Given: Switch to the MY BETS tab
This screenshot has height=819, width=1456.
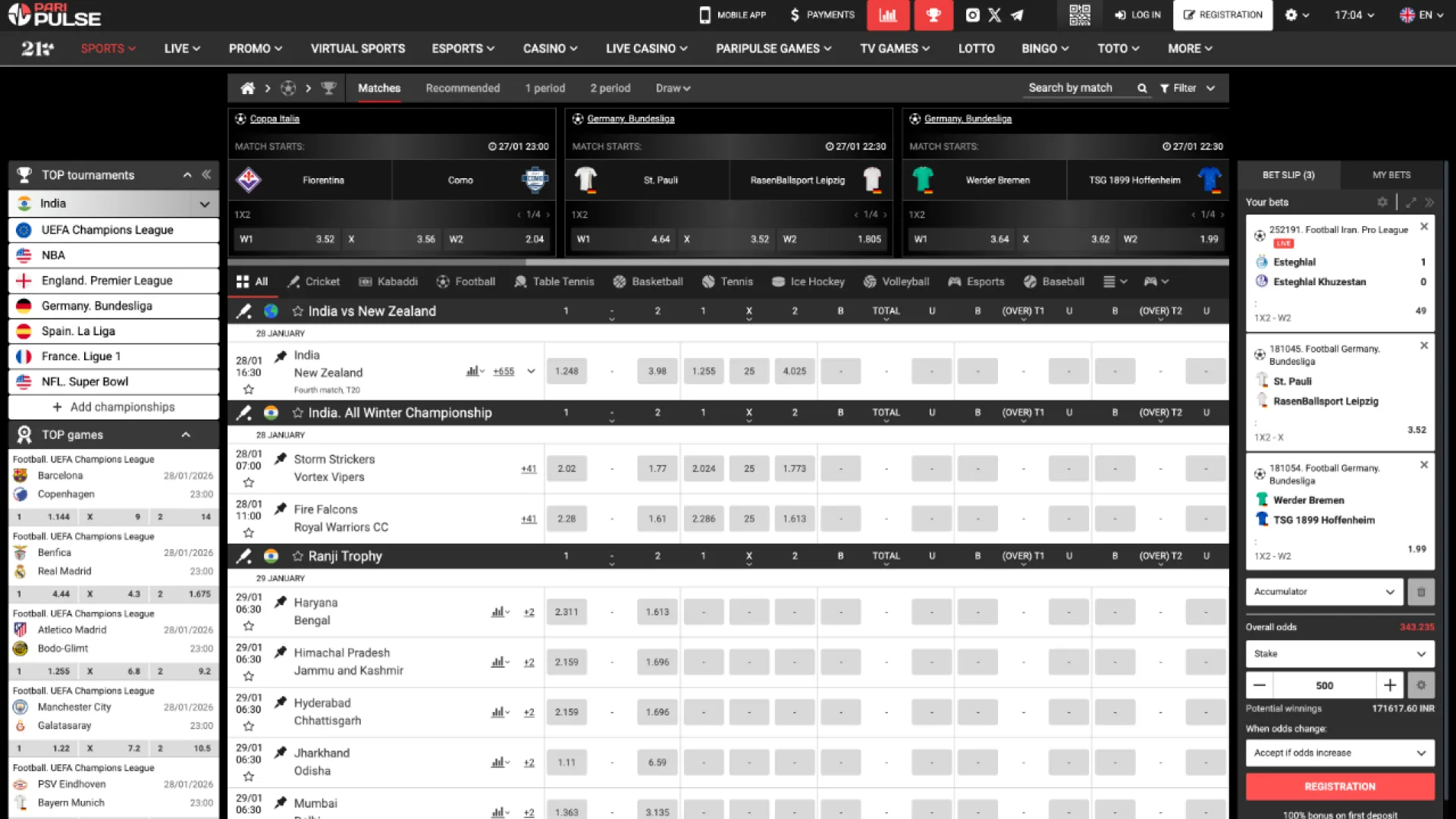Looking at the screenshot, I should tap(1392, 174).
